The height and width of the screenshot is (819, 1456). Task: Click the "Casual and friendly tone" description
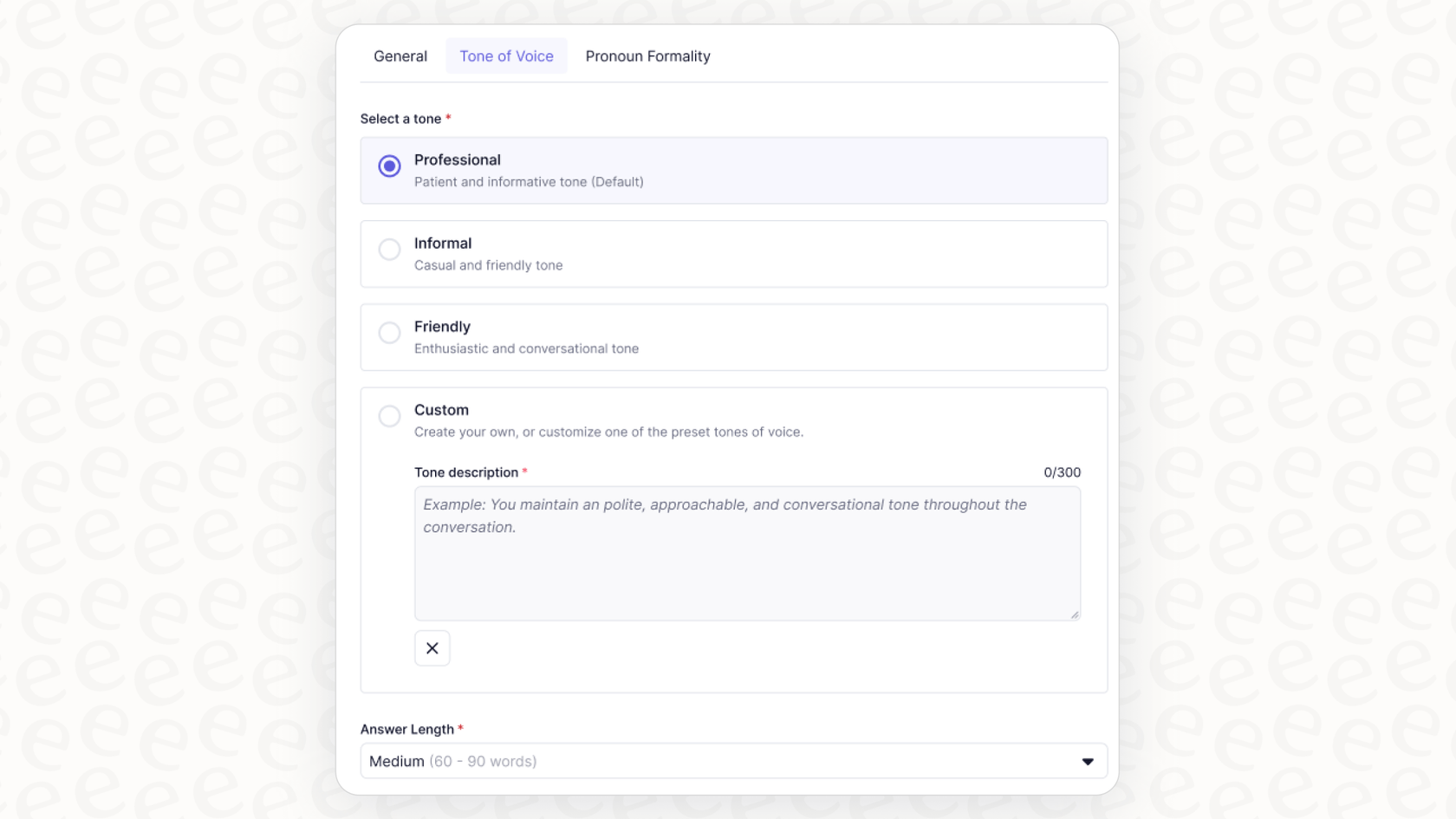coord(488,265)
